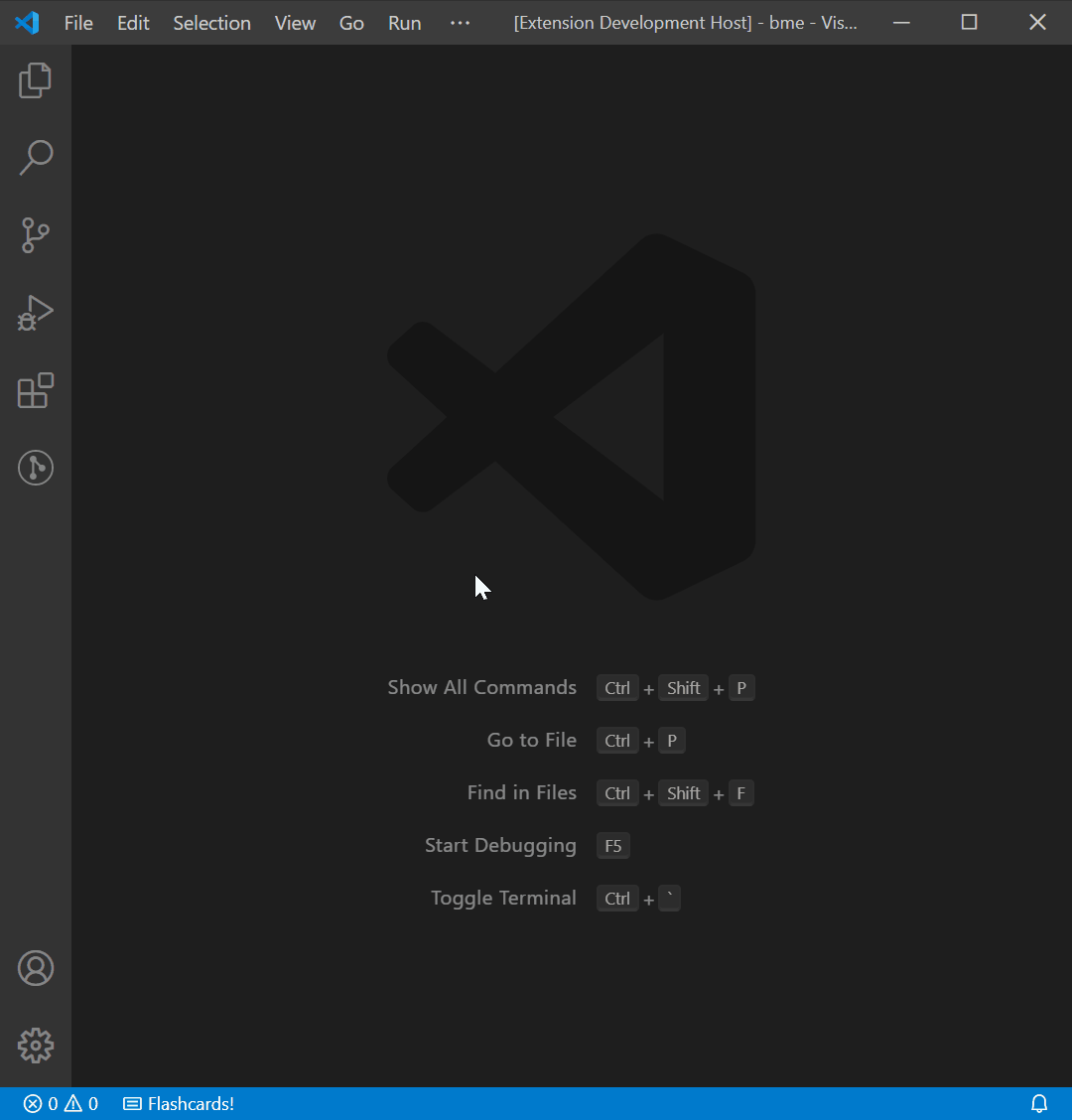Click the VS Code logo in title bar

point(27,23)
